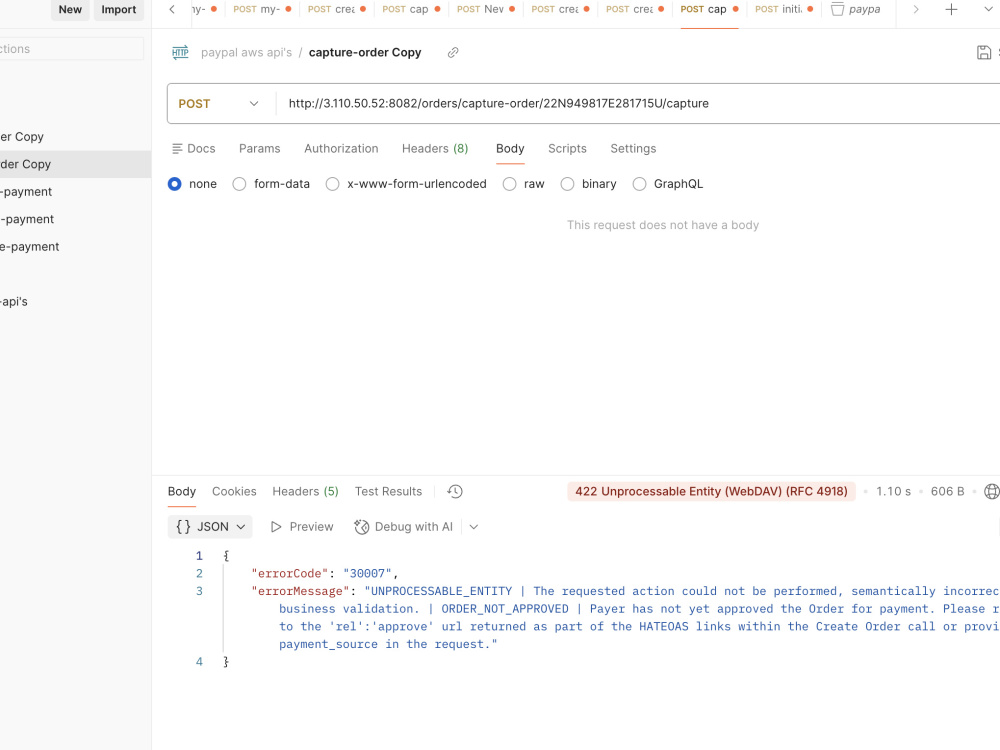This screenshot has height=750, width=1000.
Task: Open the request Settings tab
Action: point(633,149)
